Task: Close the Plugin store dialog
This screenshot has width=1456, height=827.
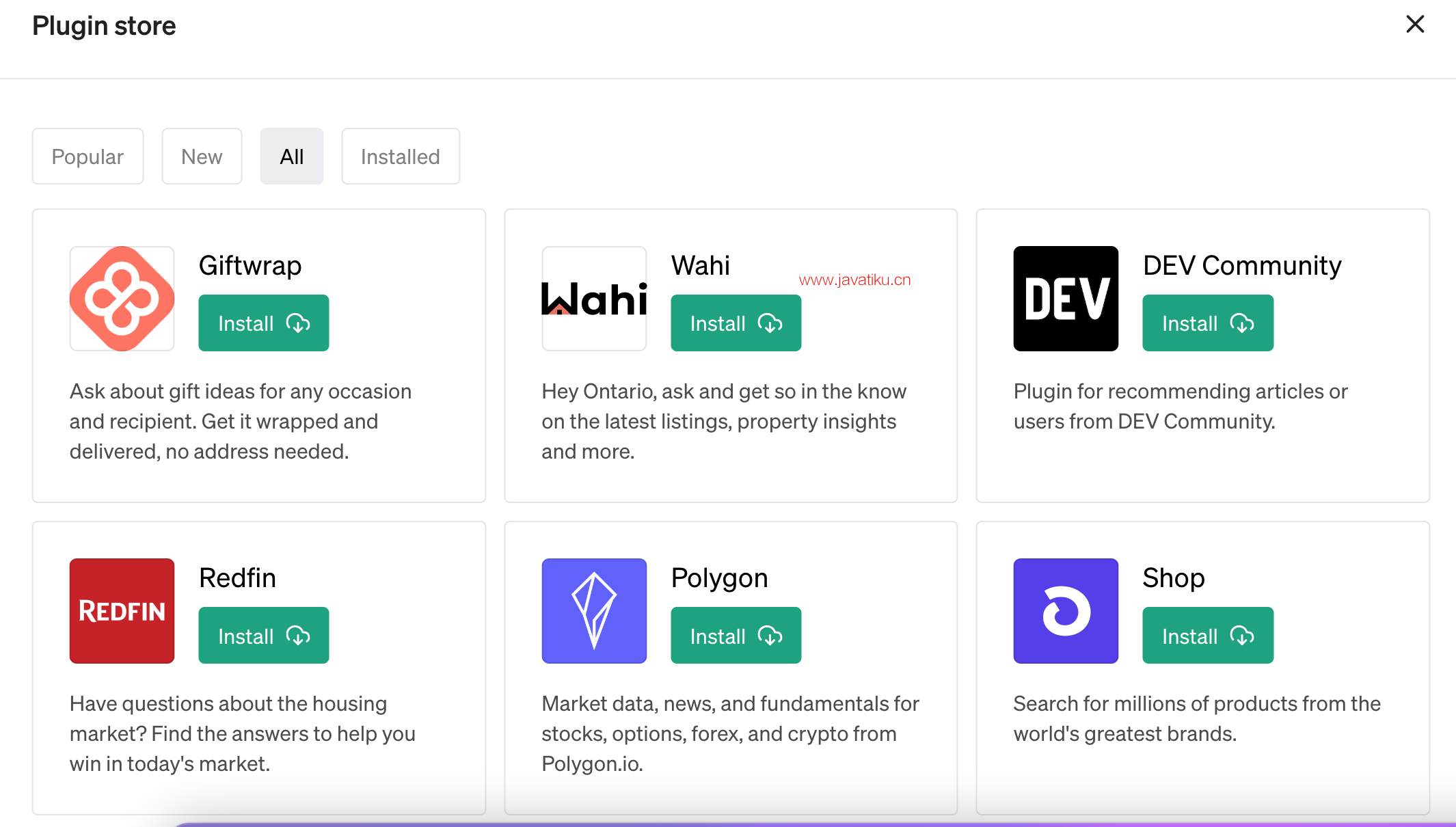Action: [x=1415, y=25]
